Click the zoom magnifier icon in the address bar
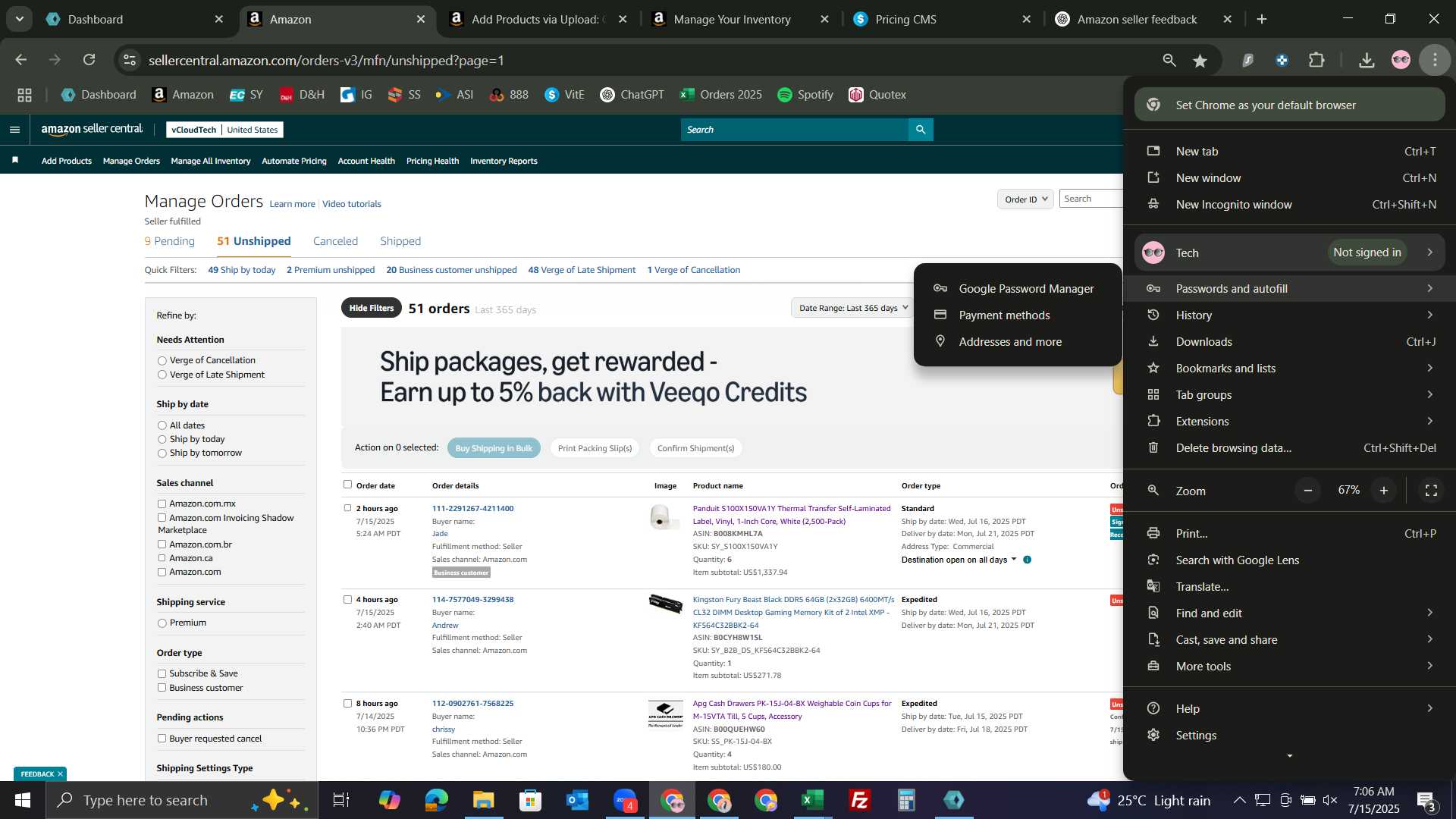The image size is (1456, 819). coord(1169,60)
